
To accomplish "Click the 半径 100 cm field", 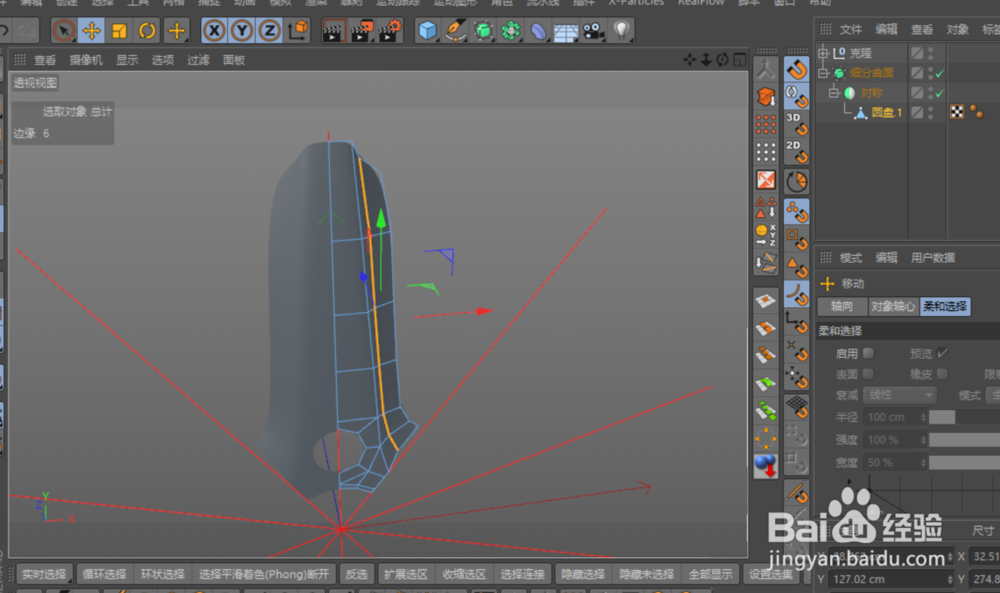I will pyautogui.click(x=892, y=418).
